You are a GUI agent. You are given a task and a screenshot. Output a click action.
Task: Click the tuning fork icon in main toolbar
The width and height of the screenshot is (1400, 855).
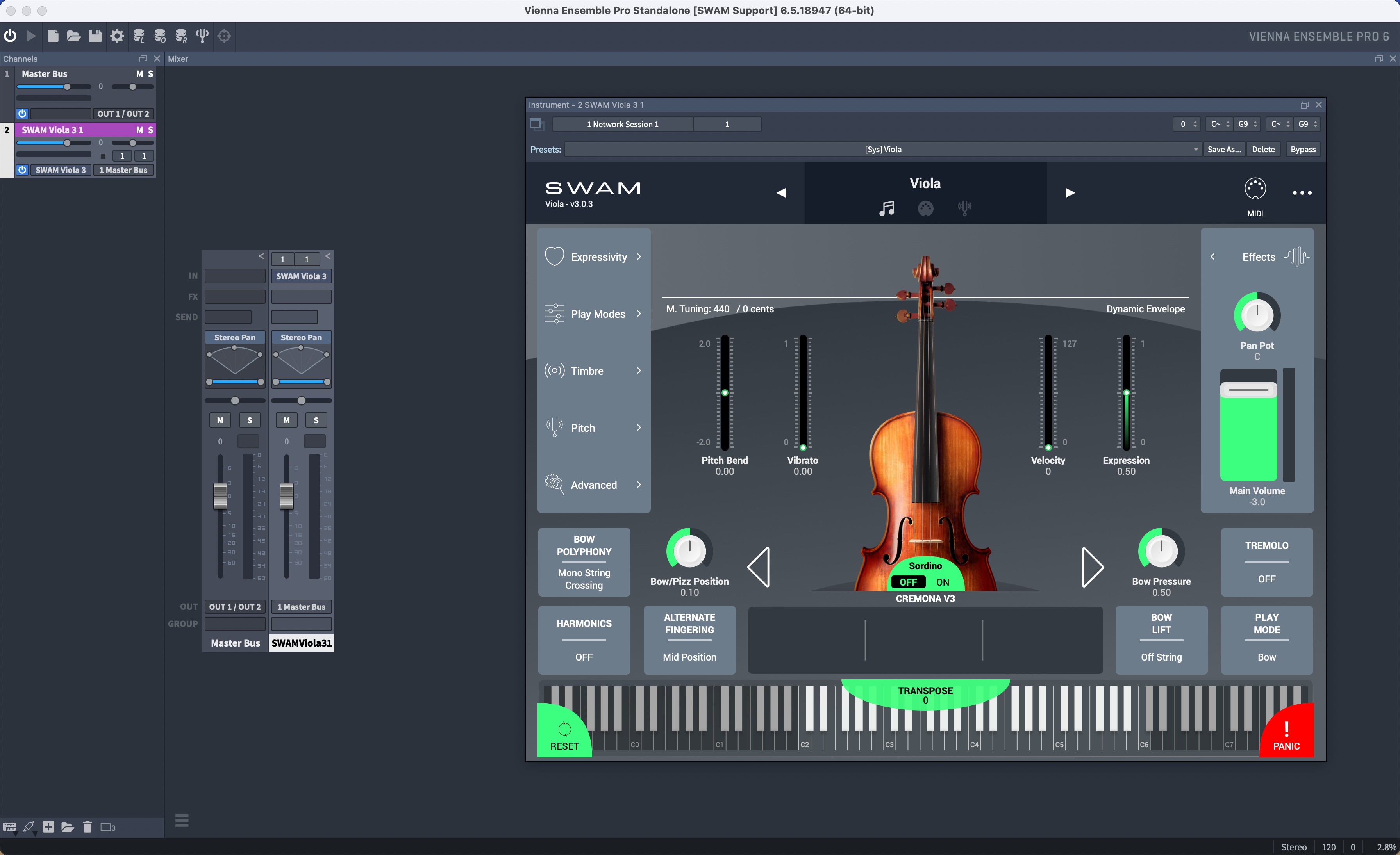(202, 36)
